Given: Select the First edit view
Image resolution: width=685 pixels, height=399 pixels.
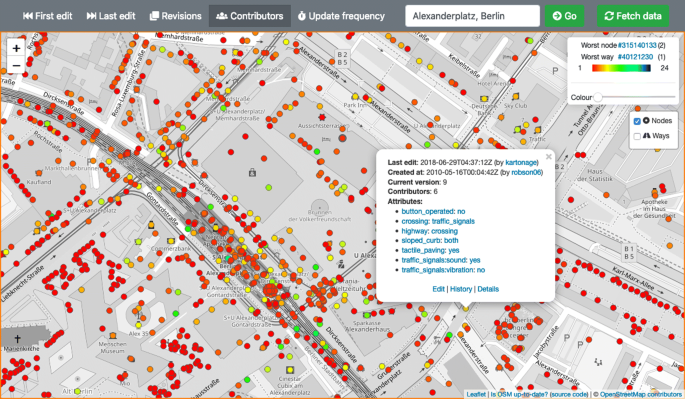Looking at the screenshot, I should 48,16.
